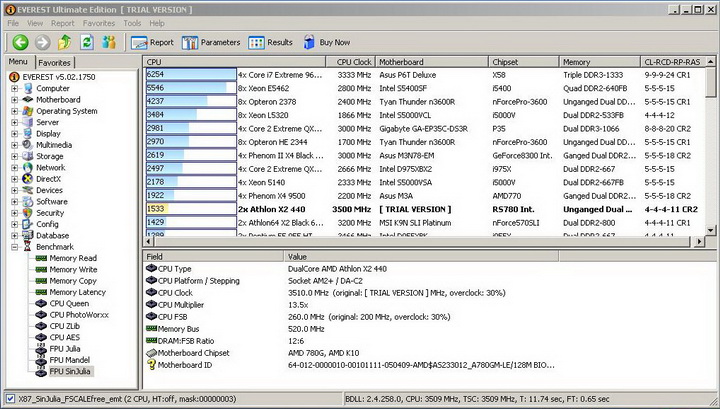
Task: Select the Security shield icon
Action: (x=28, y=213)
